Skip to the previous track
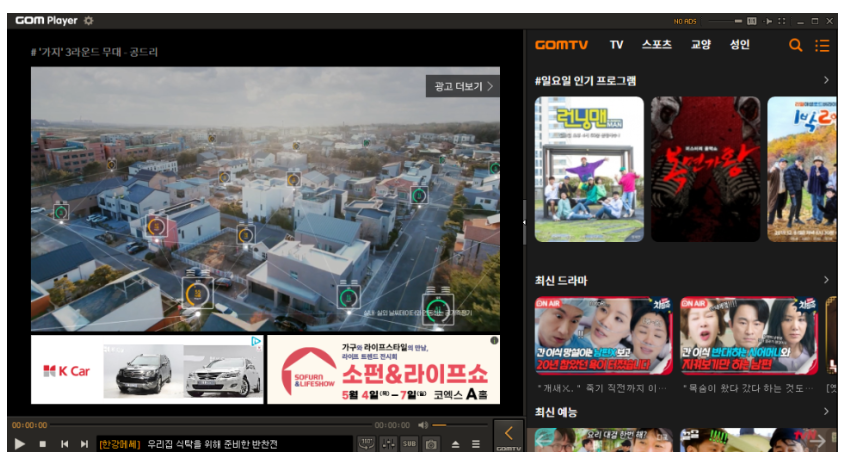The image size is (844, 460). pos(64,444)
